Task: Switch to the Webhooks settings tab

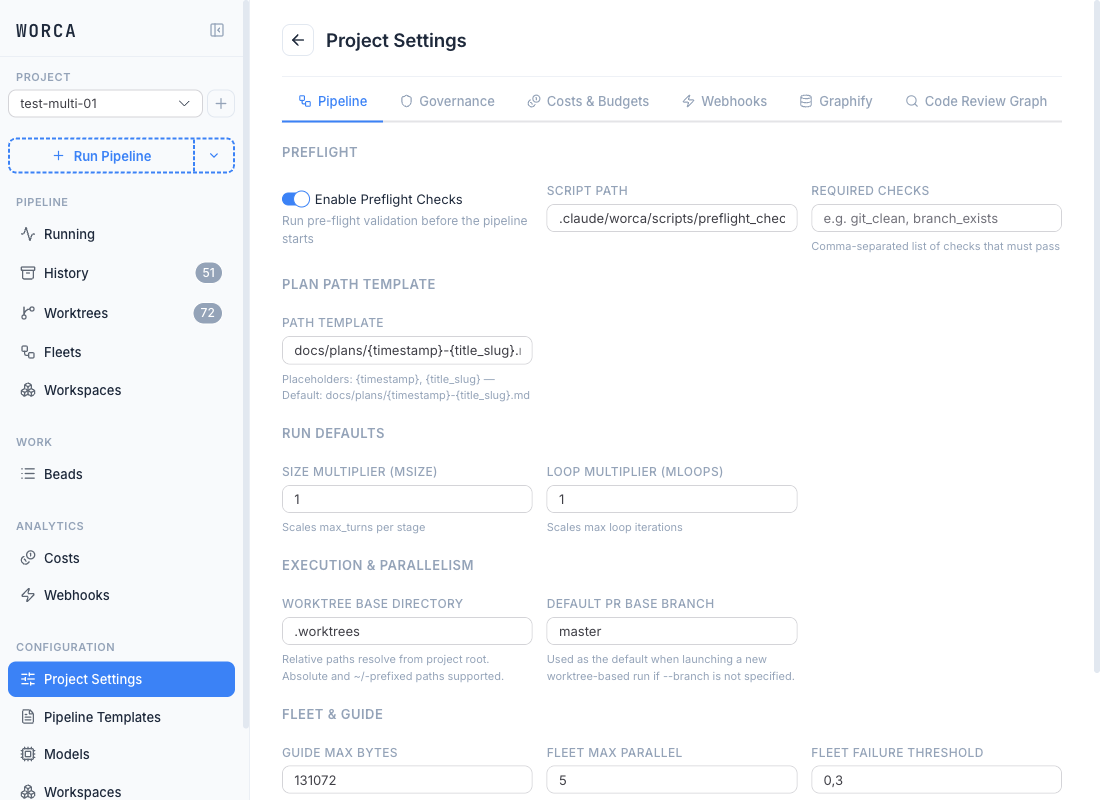Action: click(725, 101)
